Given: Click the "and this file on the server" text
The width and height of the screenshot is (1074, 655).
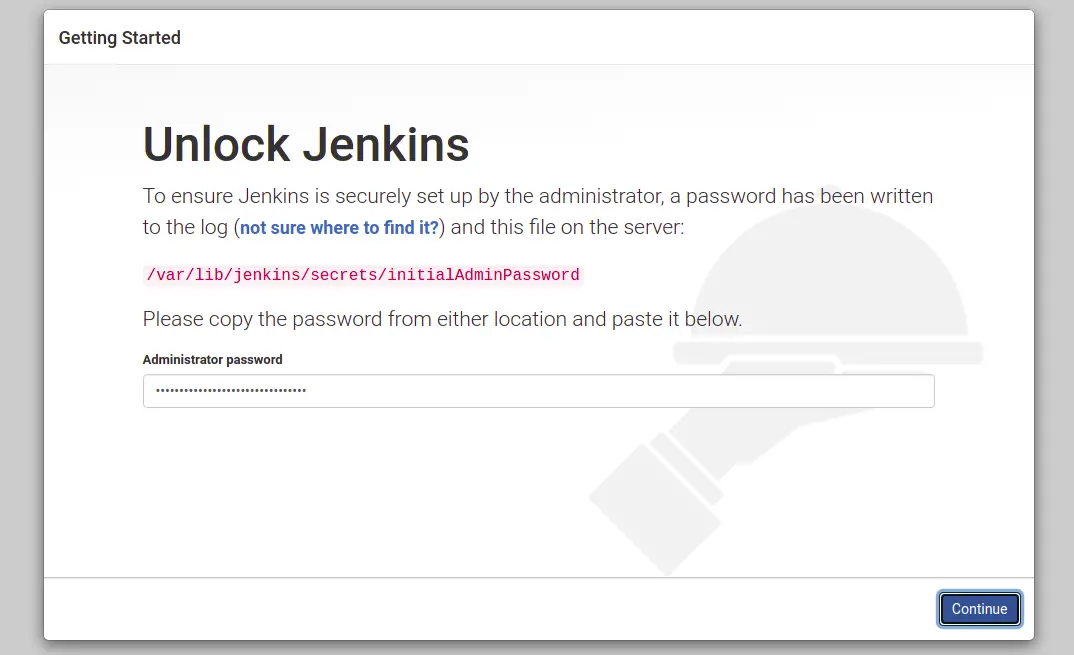Looking at the screenshot, I should tap(568, 227).
